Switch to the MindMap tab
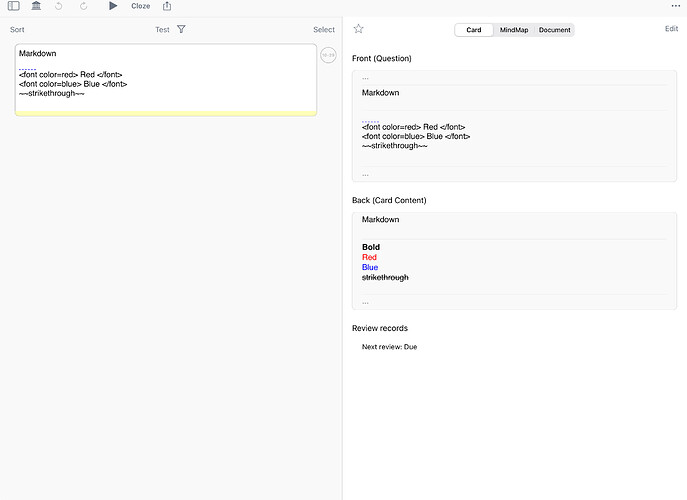687x500 pixels. (x=514, y=30)
